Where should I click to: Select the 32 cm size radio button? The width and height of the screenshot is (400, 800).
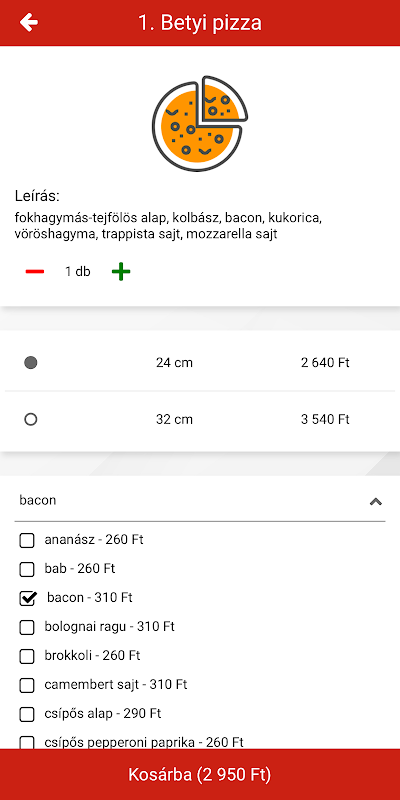31,419
